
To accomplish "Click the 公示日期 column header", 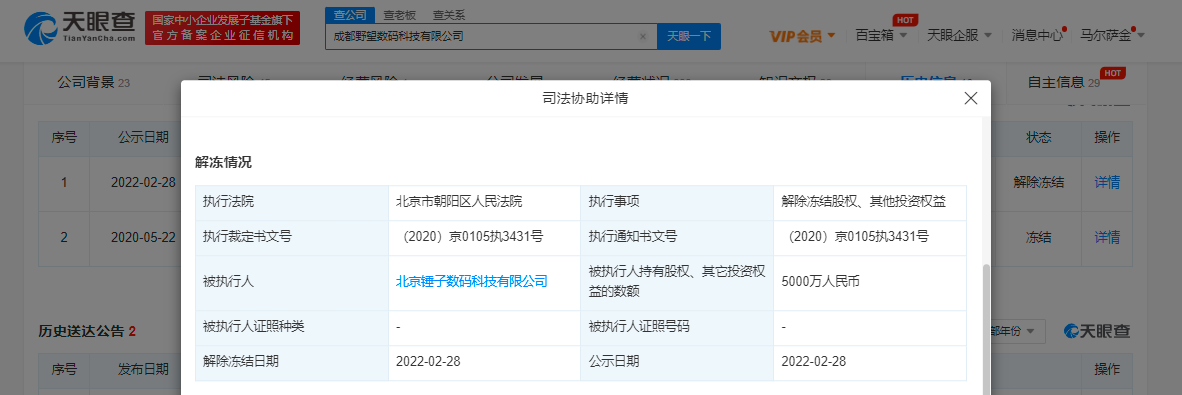I will (x=143, y=138).
